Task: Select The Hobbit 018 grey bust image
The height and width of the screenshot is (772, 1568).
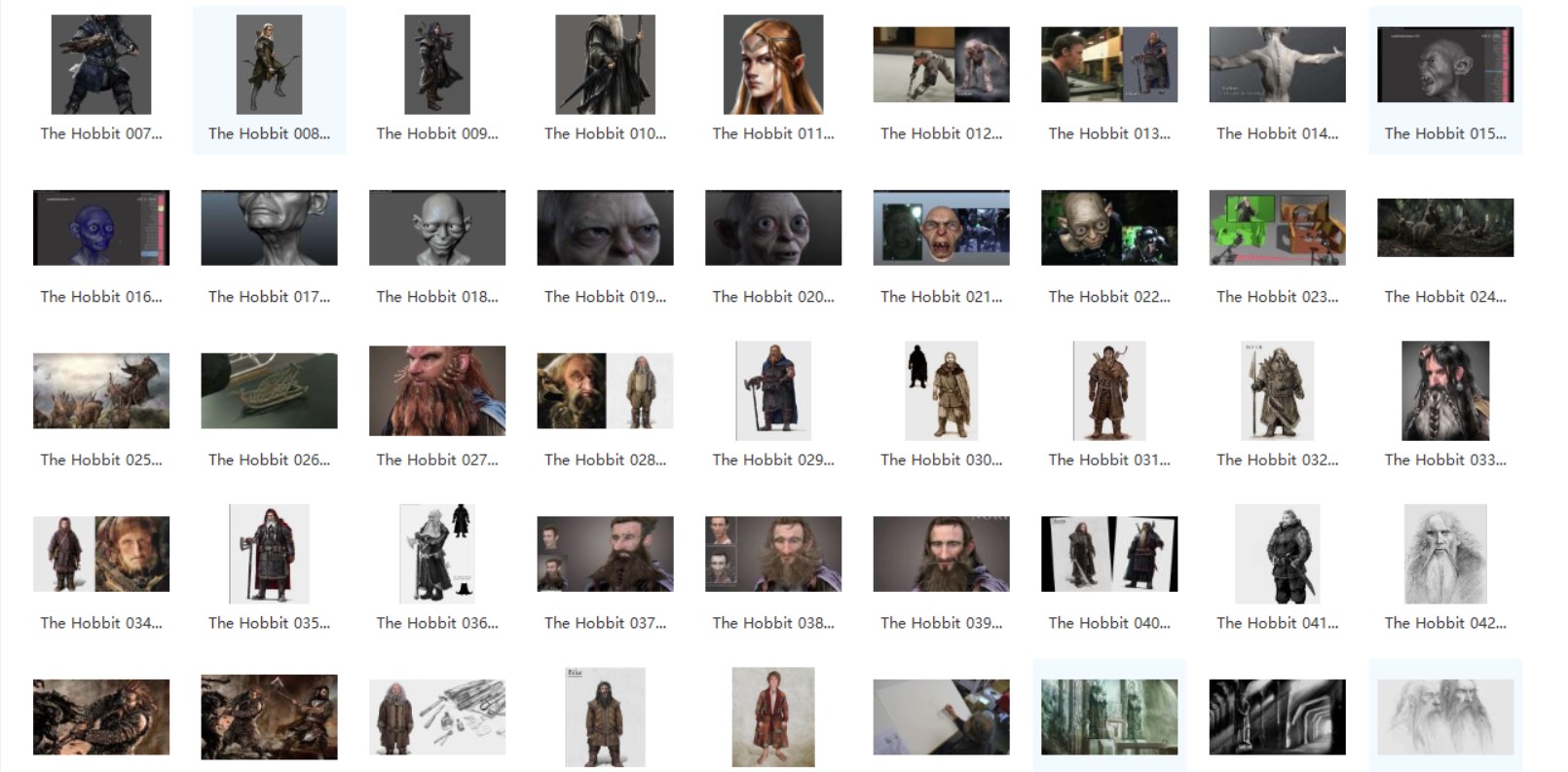Action: coord(437,228)
